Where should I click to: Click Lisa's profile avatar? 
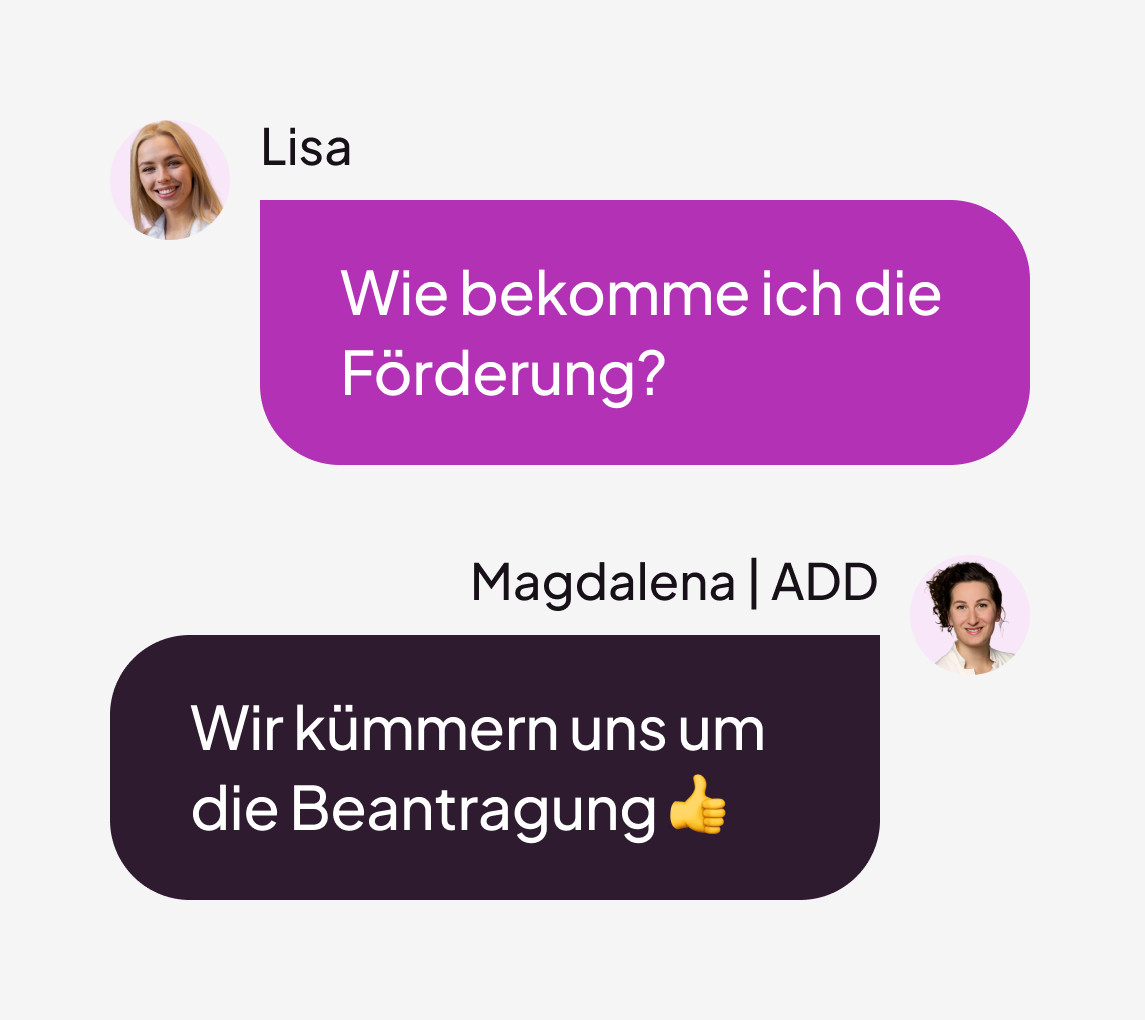pos(170,180)
